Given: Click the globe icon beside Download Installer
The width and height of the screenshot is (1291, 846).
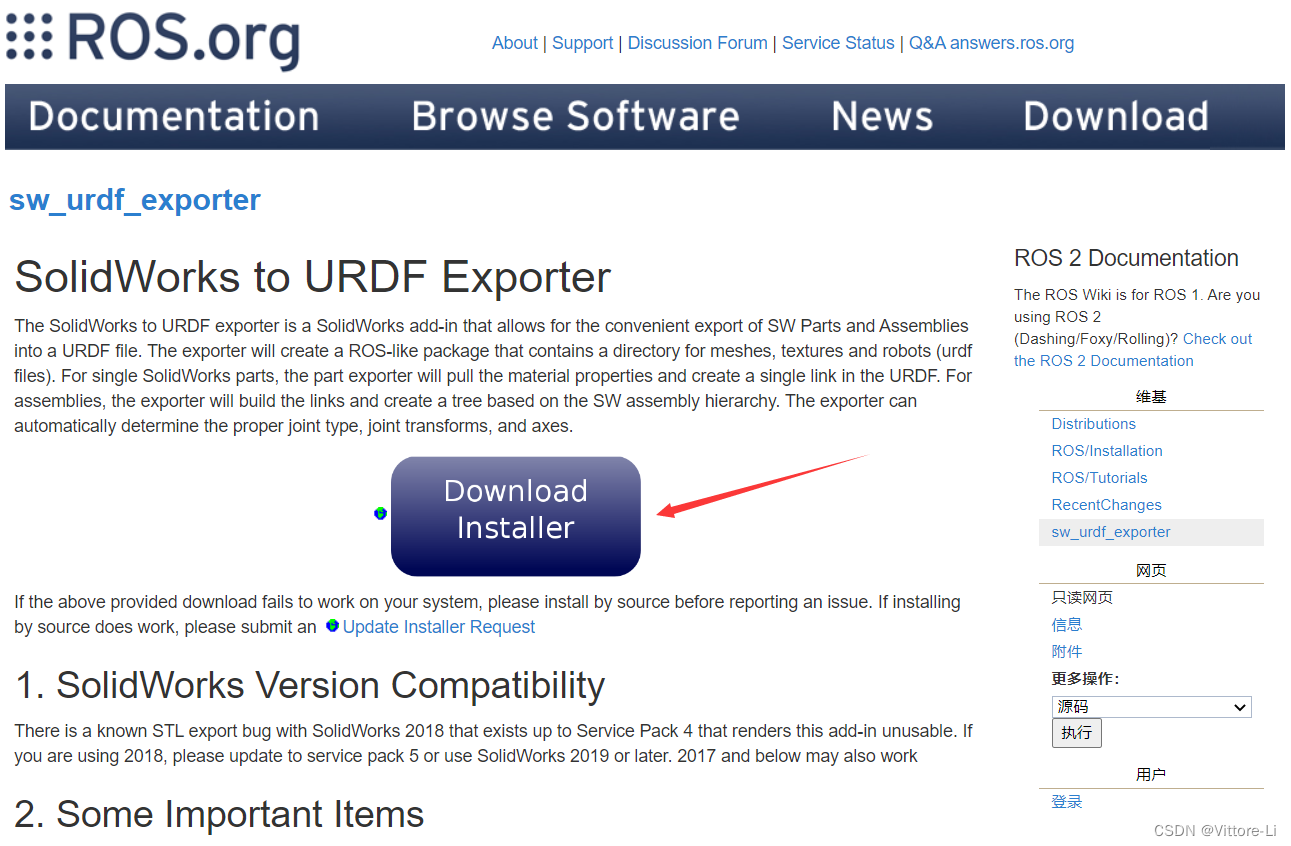Looking at the screenshot, I should click(x=380, y=513).
